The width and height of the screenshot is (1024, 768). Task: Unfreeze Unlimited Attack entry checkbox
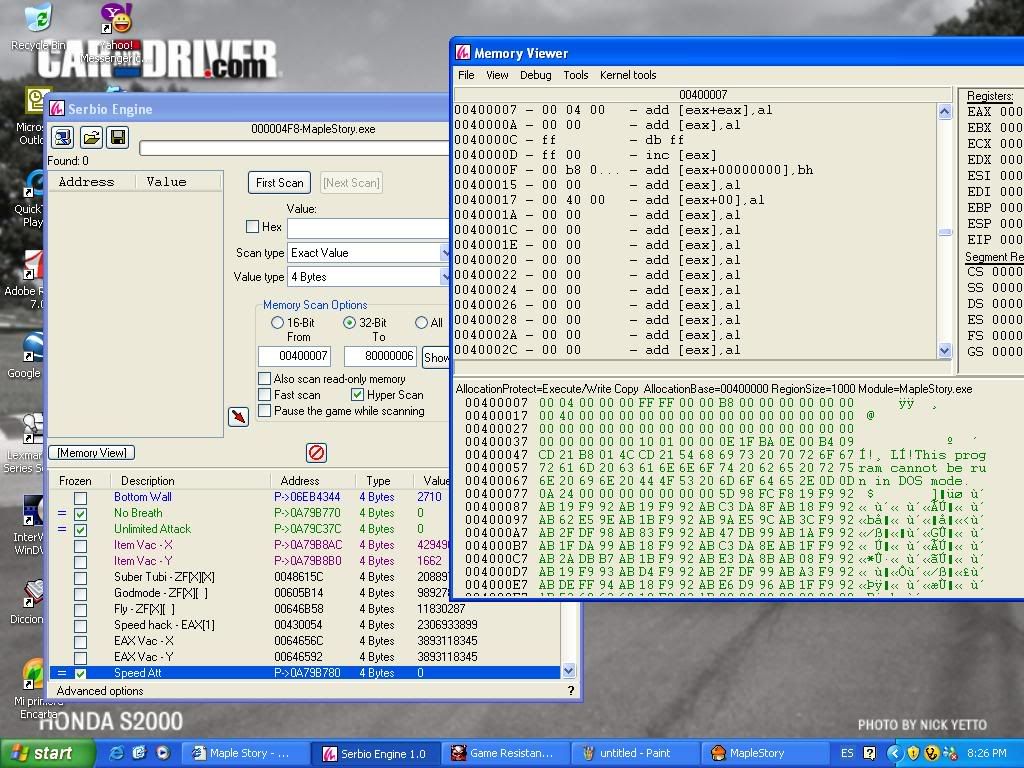tap(80, 530)
